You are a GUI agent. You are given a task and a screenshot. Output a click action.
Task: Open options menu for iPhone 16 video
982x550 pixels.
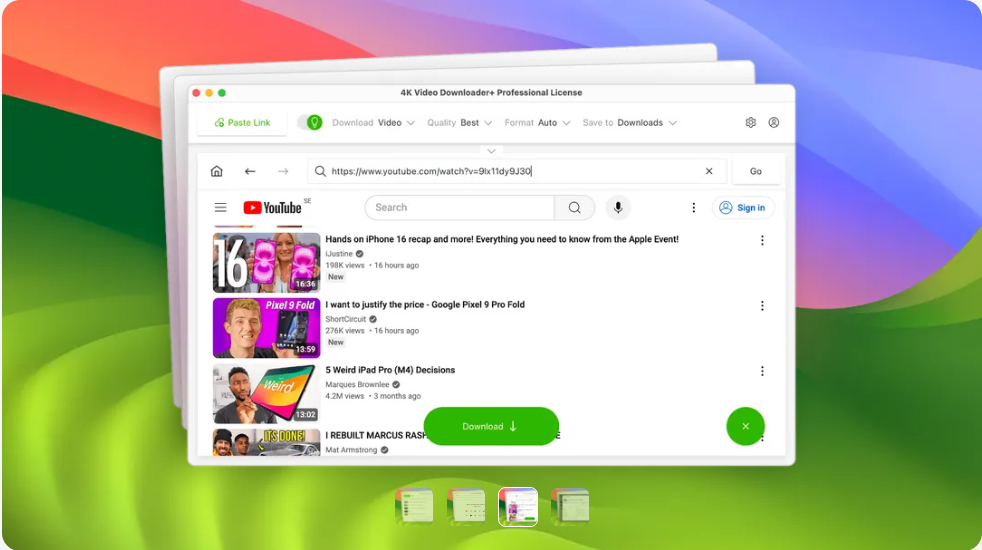coord(762,241)
